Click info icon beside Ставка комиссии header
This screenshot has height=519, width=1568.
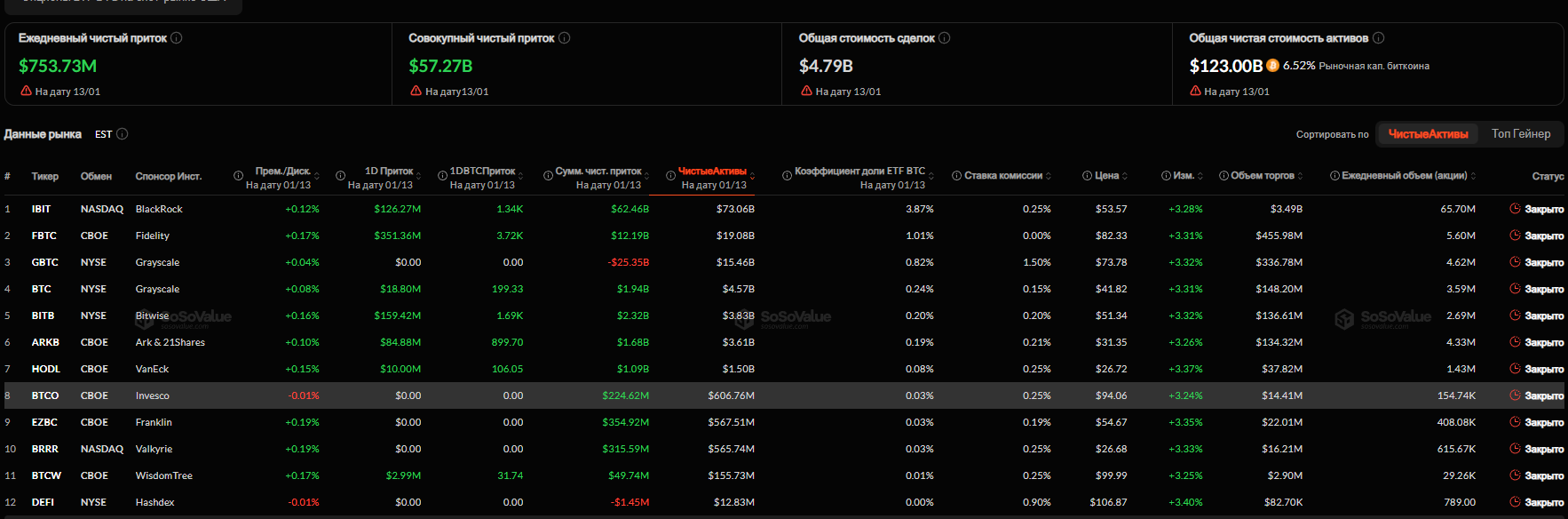click(956, 176)
